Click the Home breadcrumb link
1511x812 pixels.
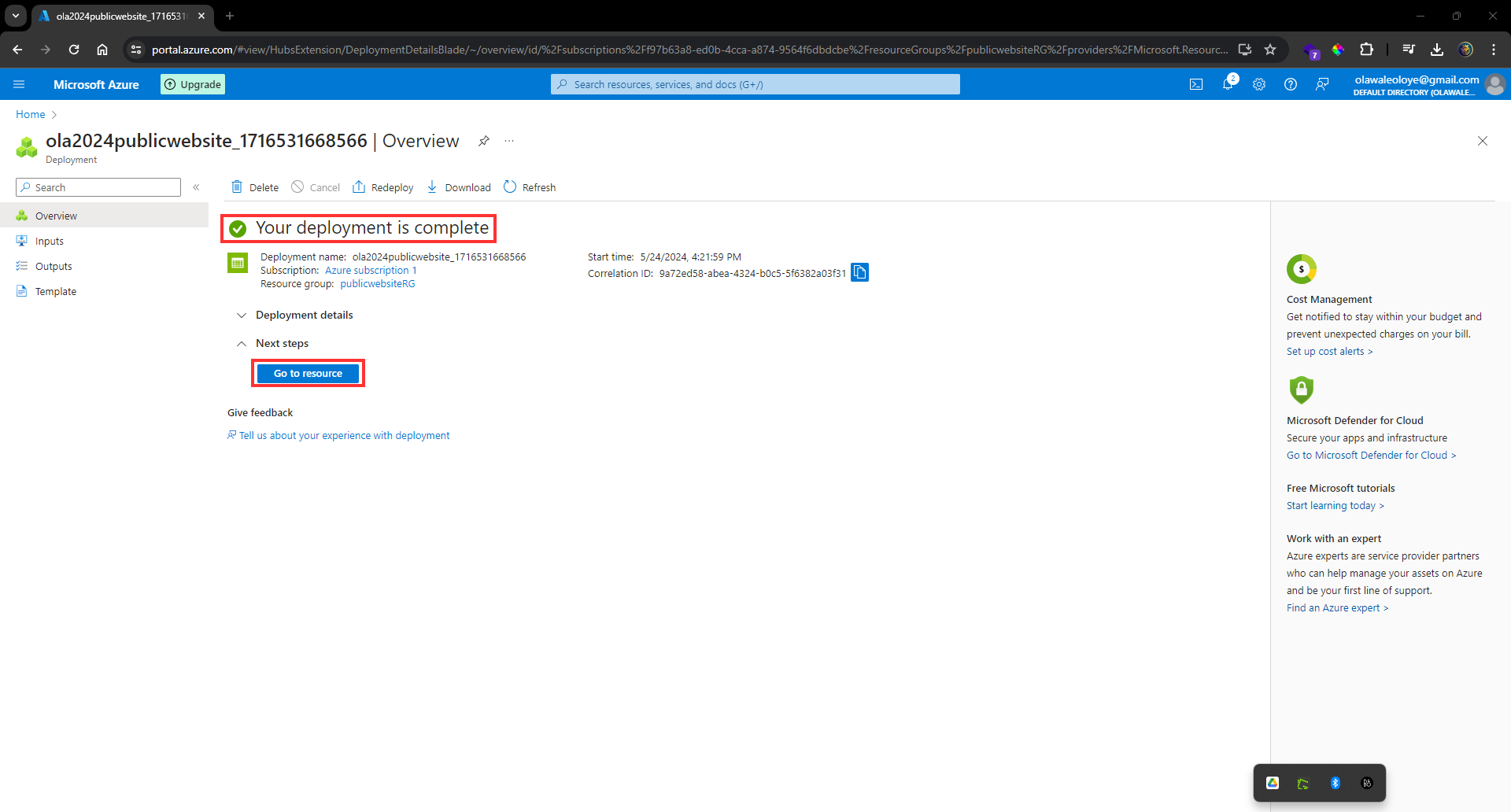(x=31, y=114)
